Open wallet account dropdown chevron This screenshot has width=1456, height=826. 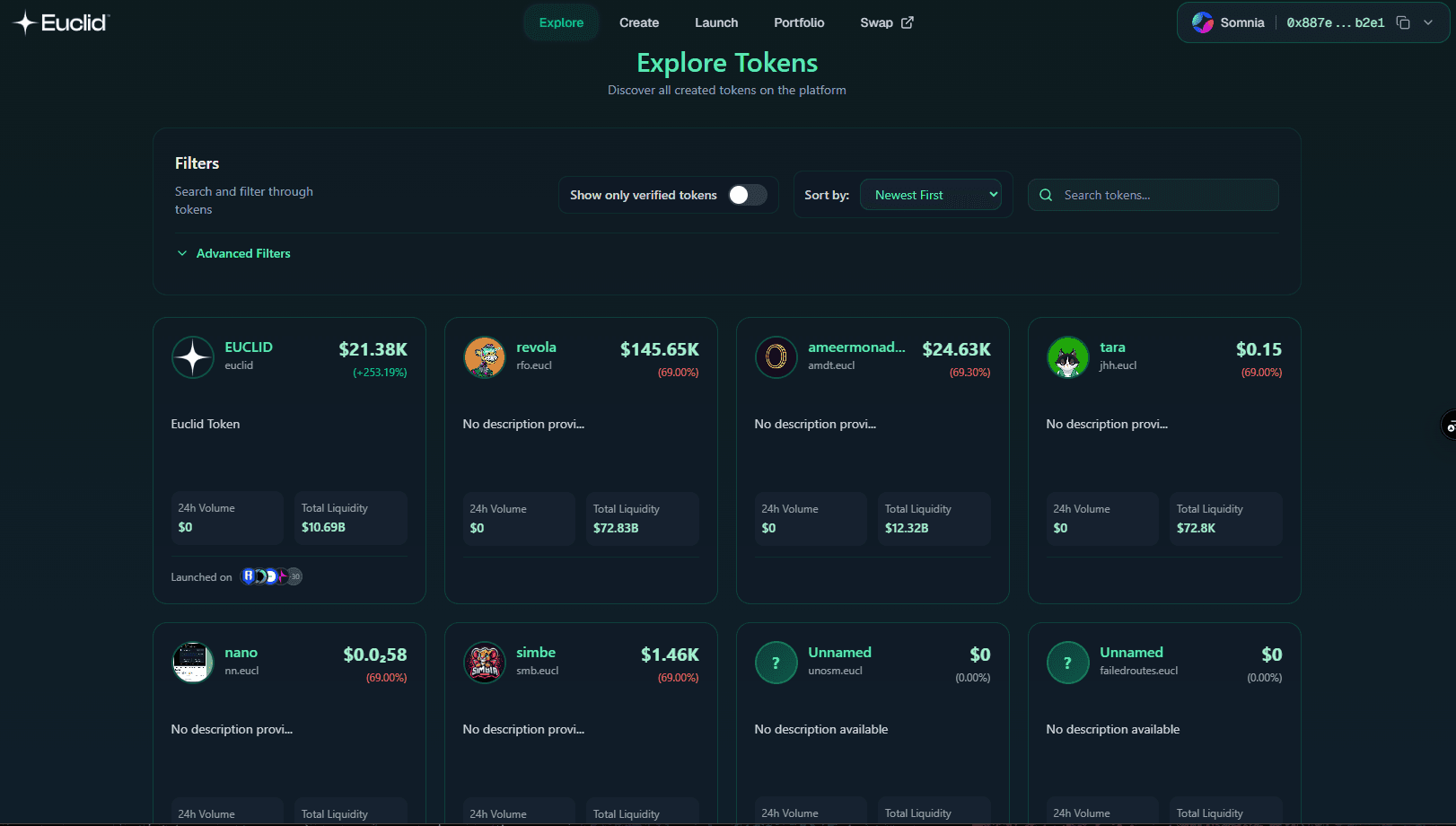pos(1428,22)
